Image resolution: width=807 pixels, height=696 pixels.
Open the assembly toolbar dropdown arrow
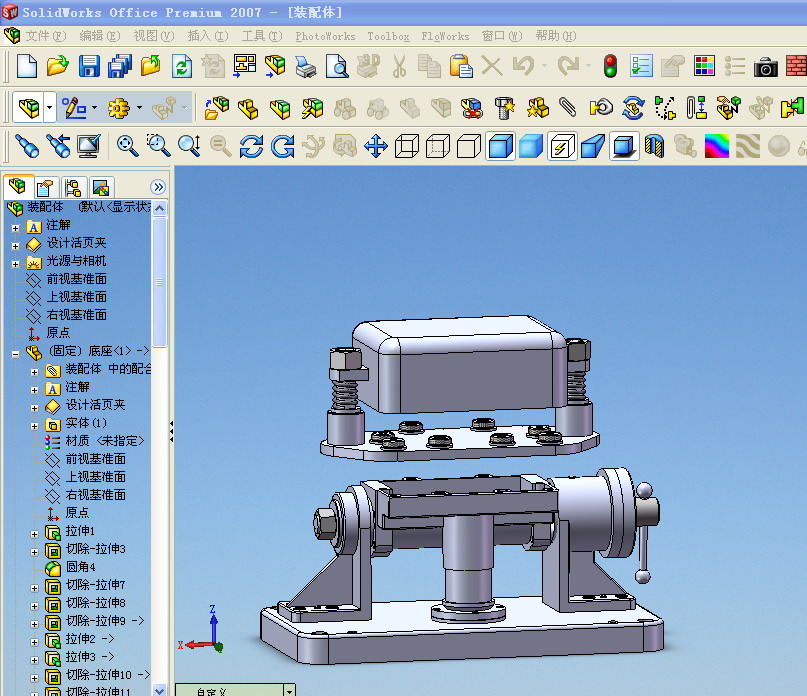[x=49, y=108]
